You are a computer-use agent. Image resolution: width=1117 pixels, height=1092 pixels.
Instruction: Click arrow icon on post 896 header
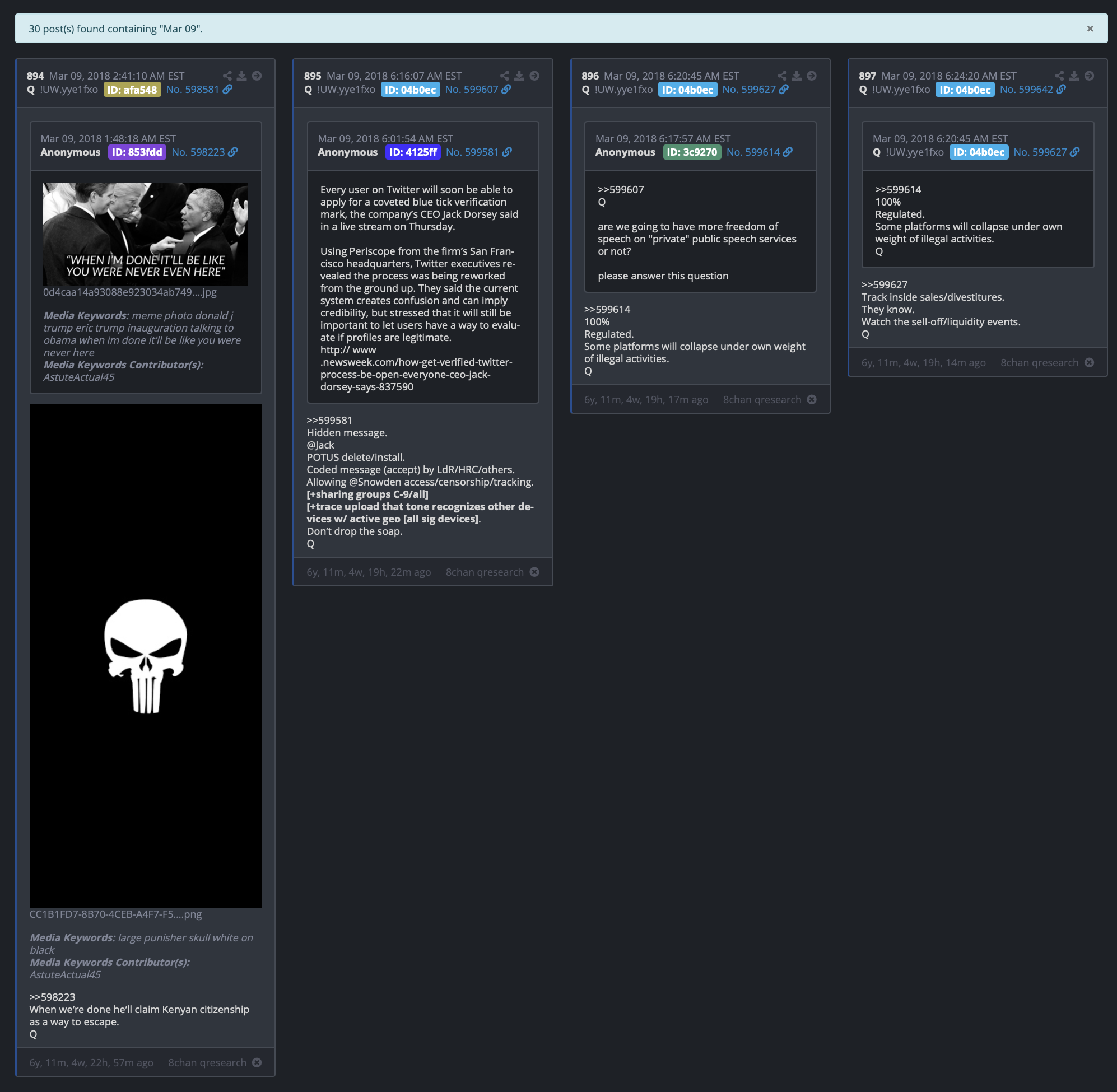[x=812, y=76]
